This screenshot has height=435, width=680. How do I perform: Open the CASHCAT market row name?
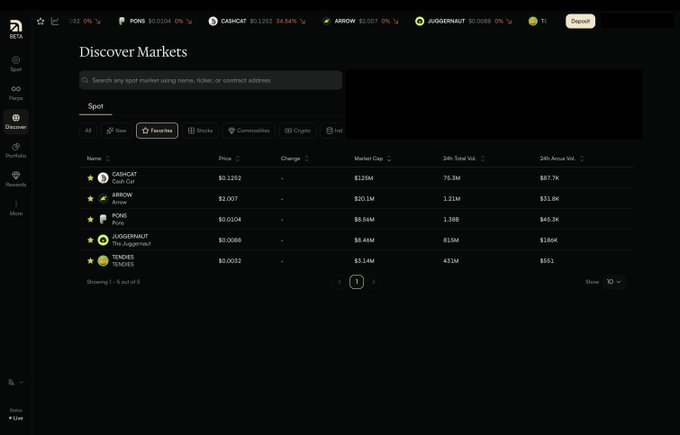(x=124, y=178)
